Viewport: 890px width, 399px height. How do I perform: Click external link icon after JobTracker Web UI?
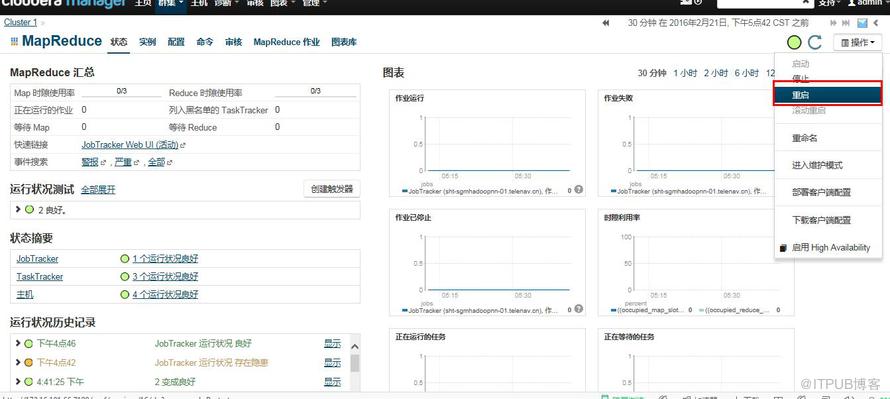[x=183, y=145]
